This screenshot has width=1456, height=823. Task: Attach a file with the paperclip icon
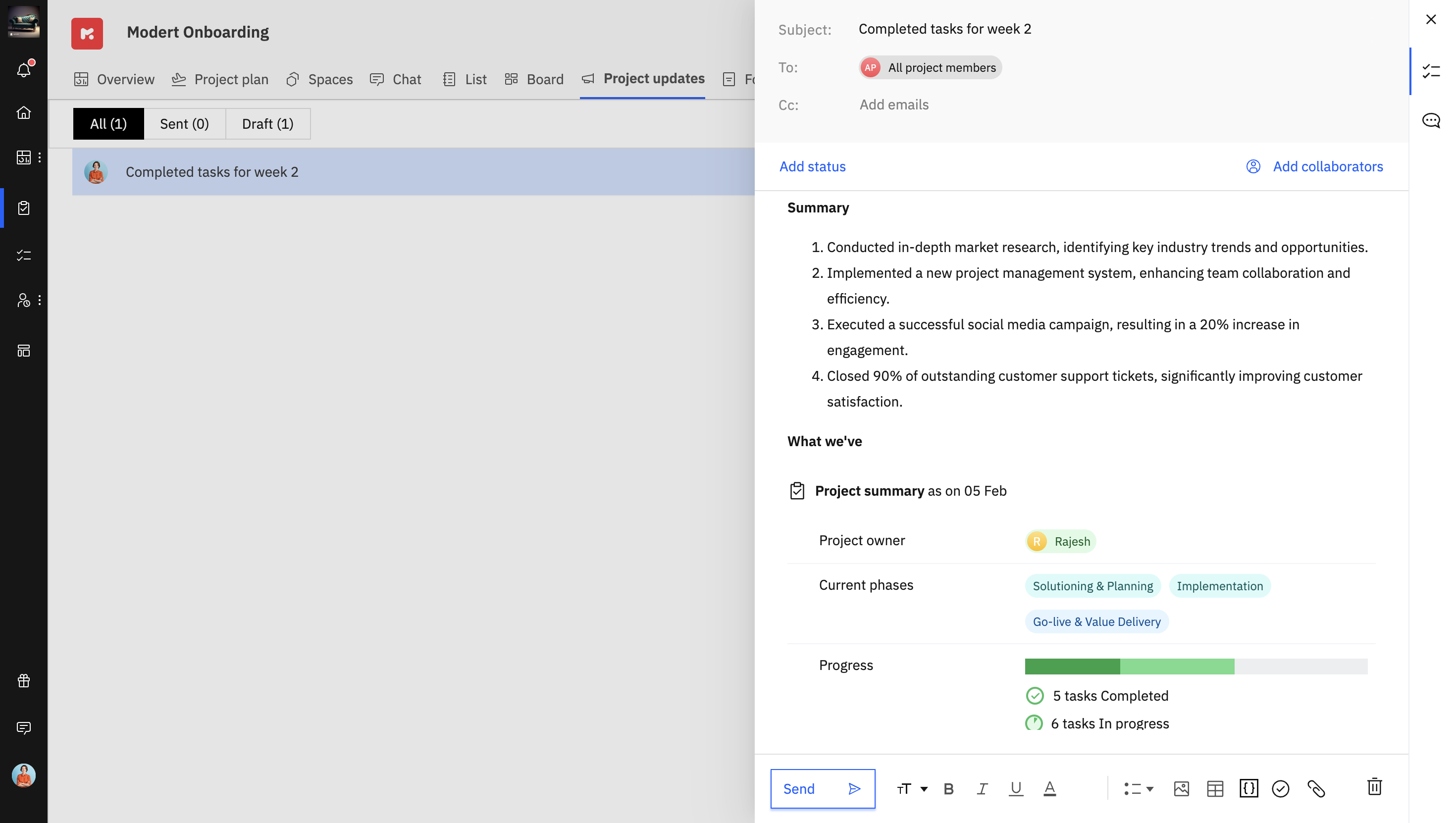tap(1316, 788)
